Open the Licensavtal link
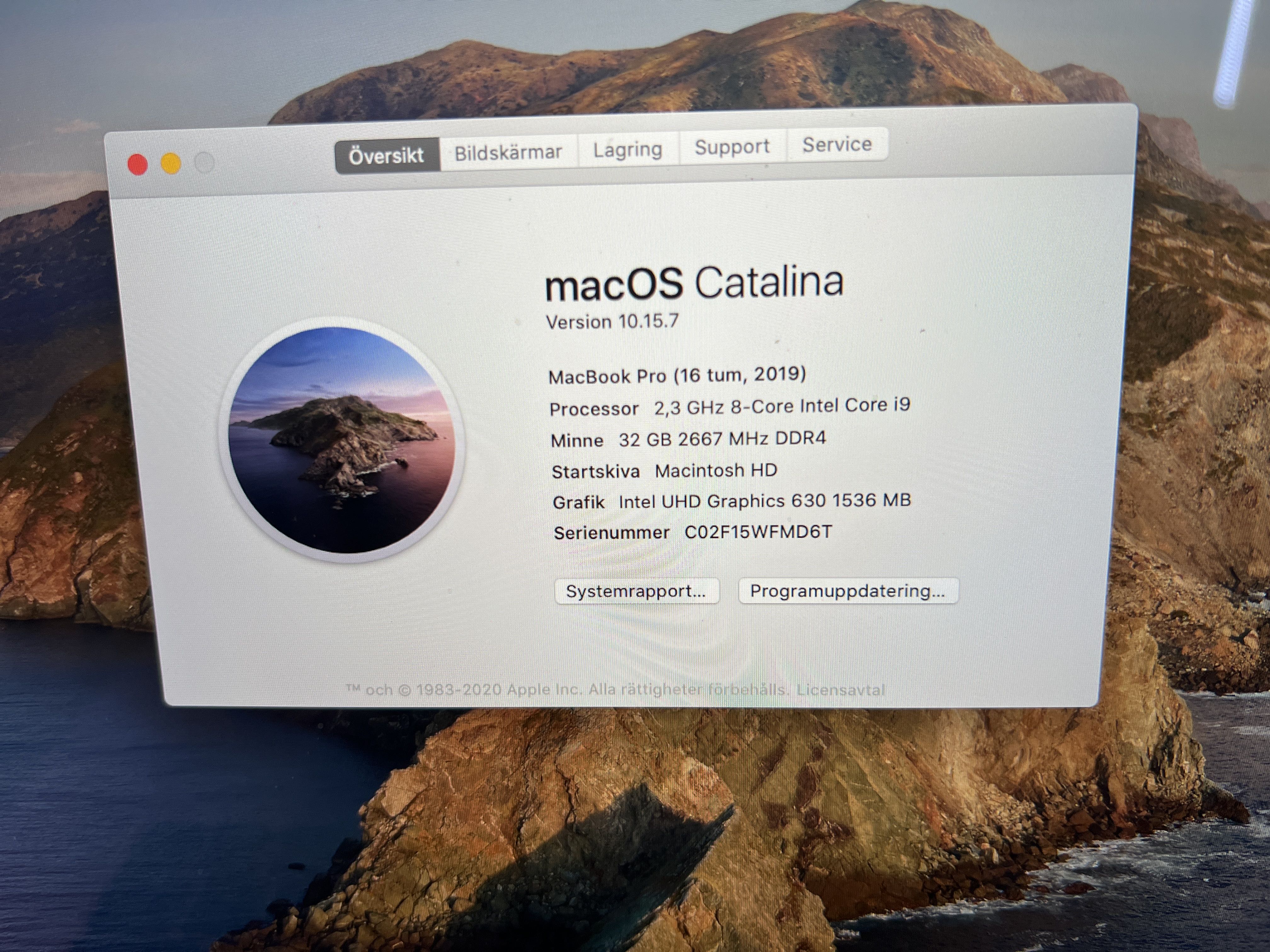1270x952 pixels. [841, 690]
